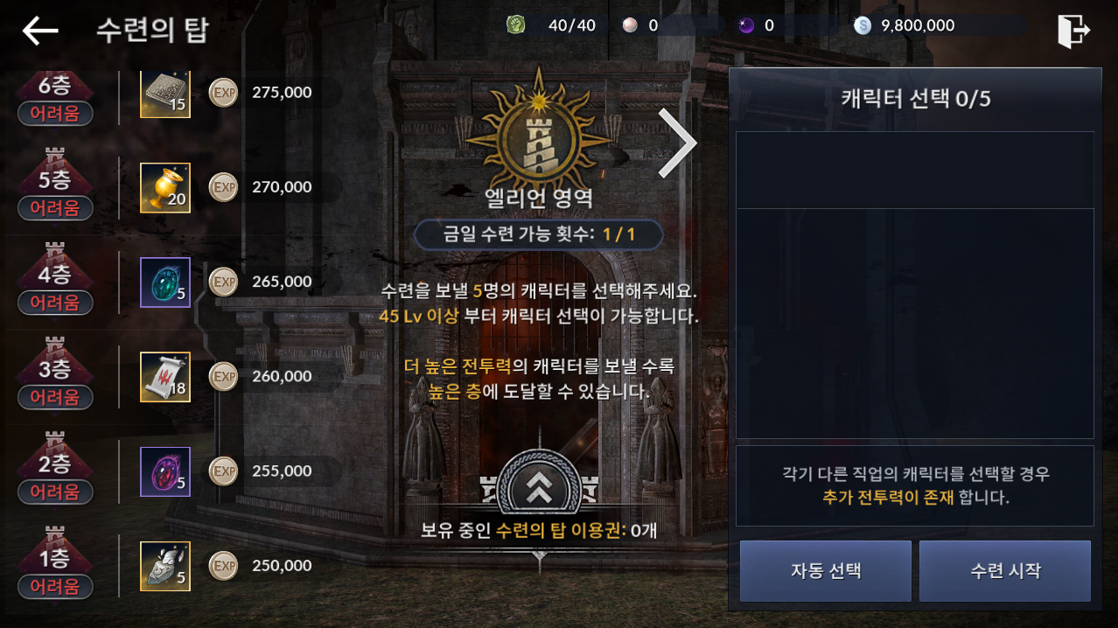This screenshot has width=1118, height=628.
Task: Click the purple orb currency icon
Action: (x=746, y=26)
